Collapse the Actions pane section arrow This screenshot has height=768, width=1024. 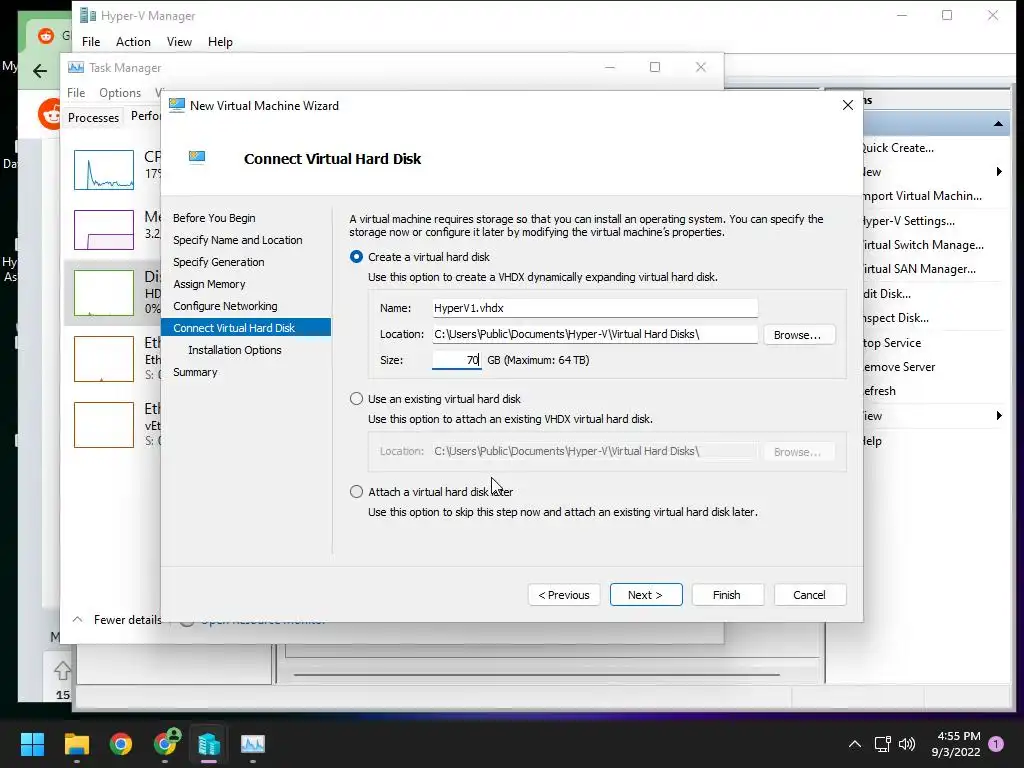click(x=998, y=123)
